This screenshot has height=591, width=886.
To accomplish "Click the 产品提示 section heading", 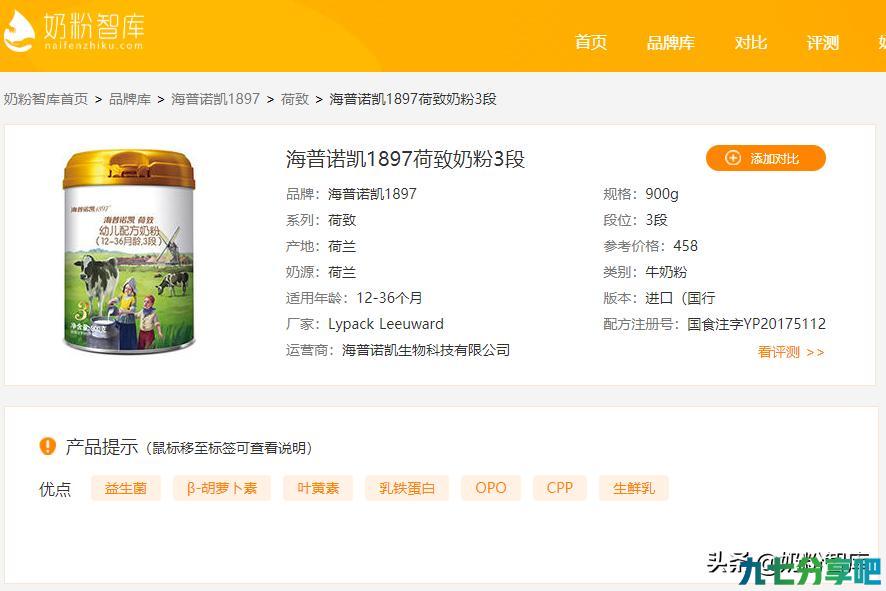I will 102,447.
